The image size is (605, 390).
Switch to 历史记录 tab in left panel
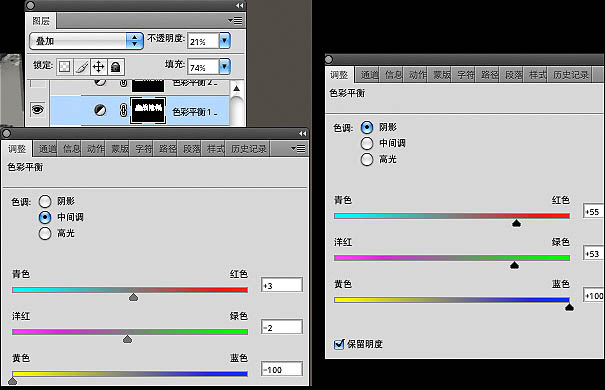click(x=249, y=149)
